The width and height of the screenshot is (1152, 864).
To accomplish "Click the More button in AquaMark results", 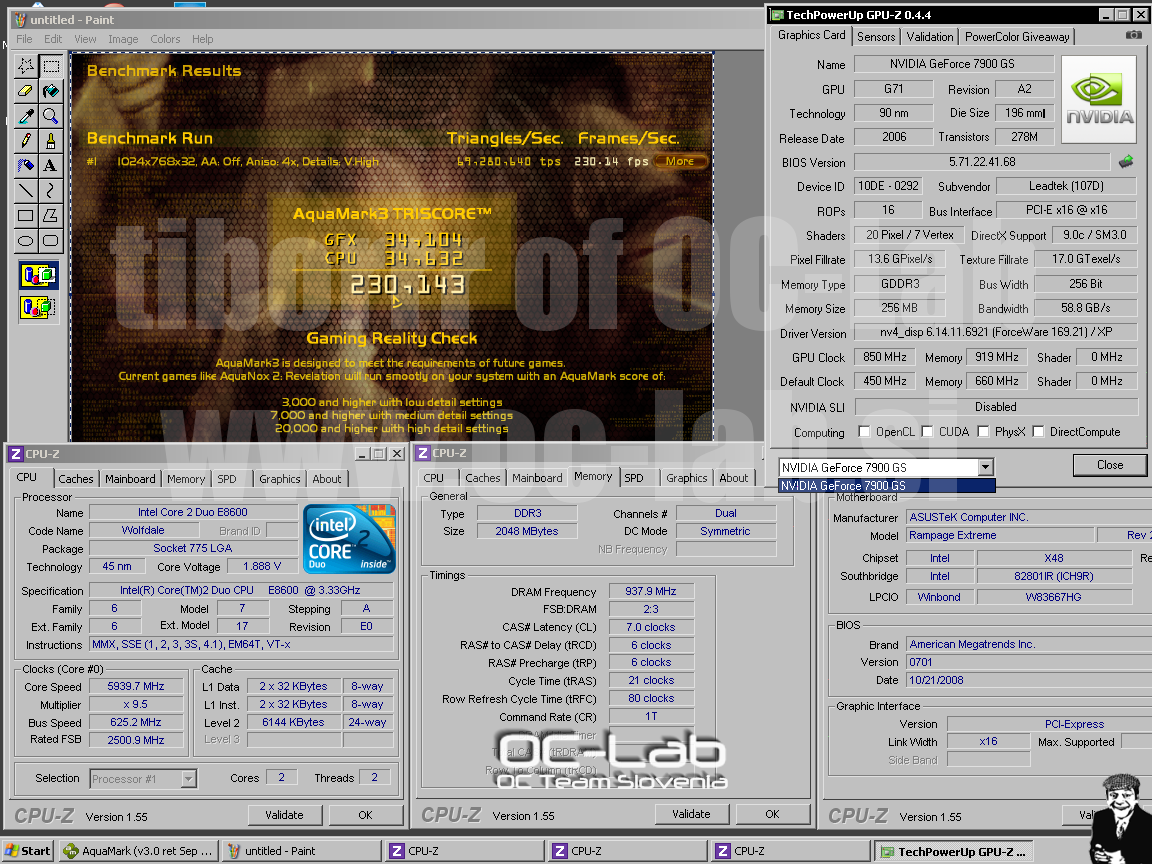I will point(680,161).
